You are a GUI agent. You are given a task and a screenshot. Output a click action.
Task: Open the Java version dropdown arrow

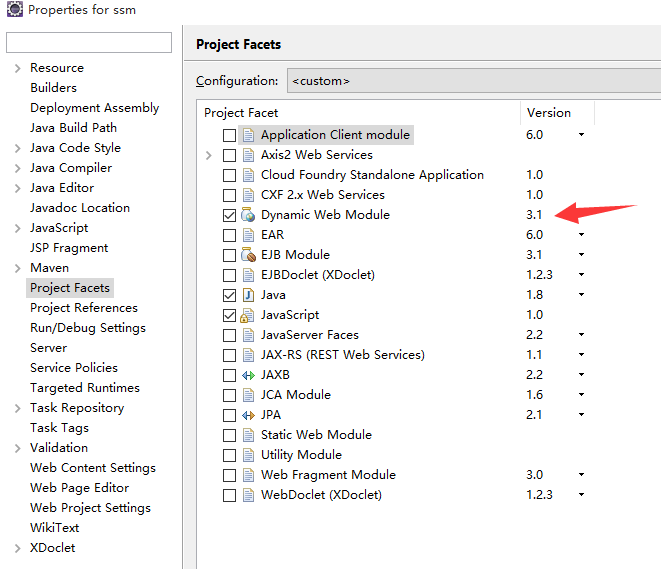pyautogui.click(x=581, y=295)
